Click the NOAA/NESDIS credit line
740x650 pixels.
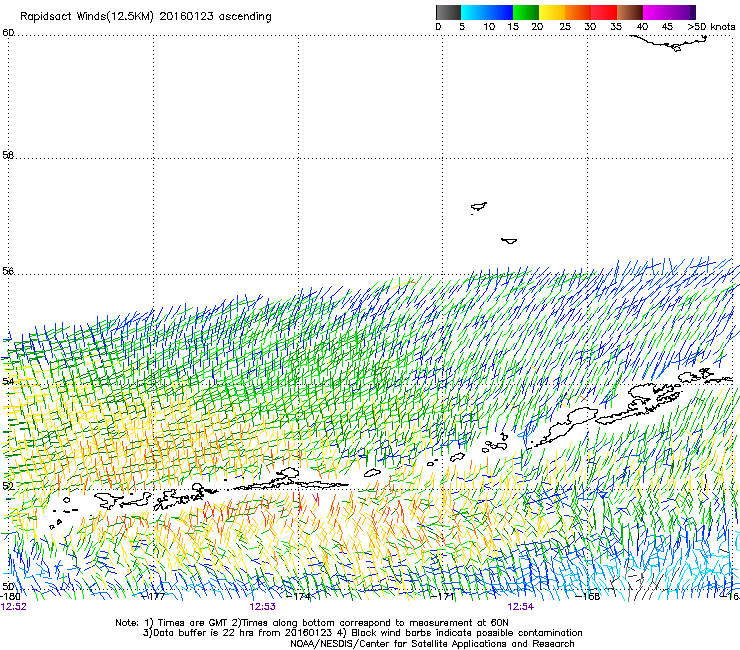pyautogui.click(x=432, y=644)
